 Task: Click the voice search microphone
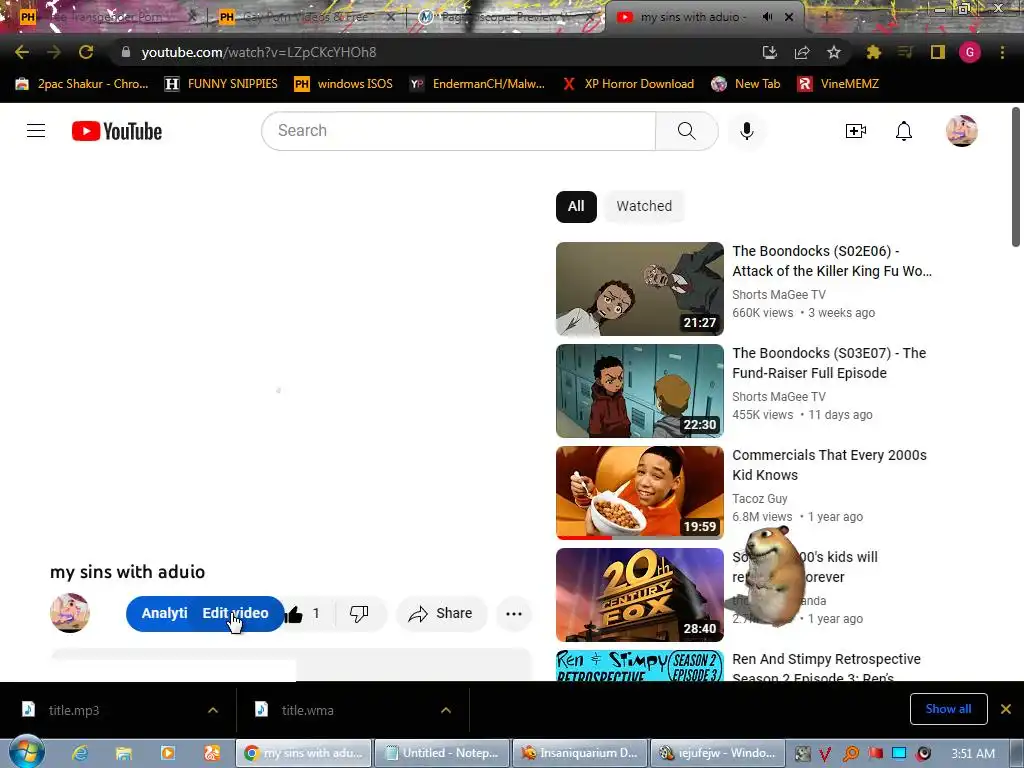point(746,131)
